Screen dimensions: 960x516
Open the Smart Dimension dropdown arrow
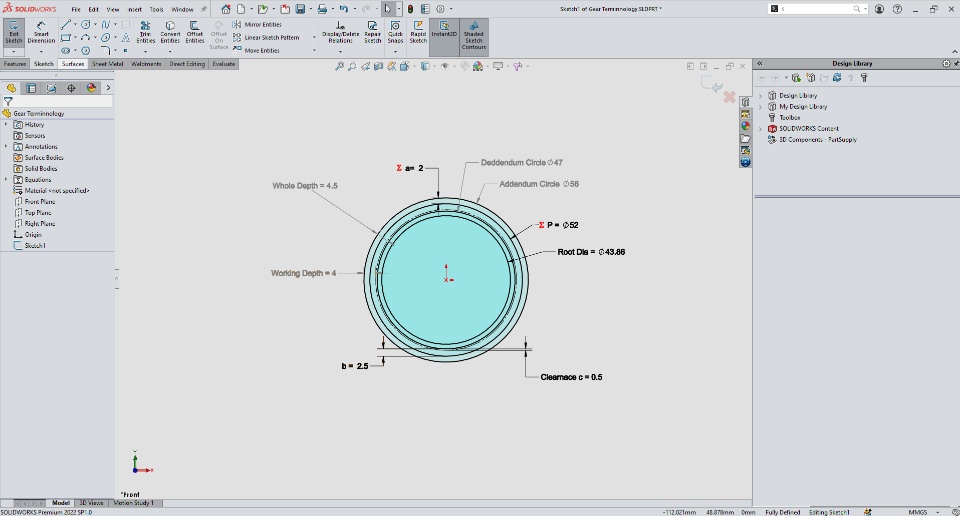41,51
